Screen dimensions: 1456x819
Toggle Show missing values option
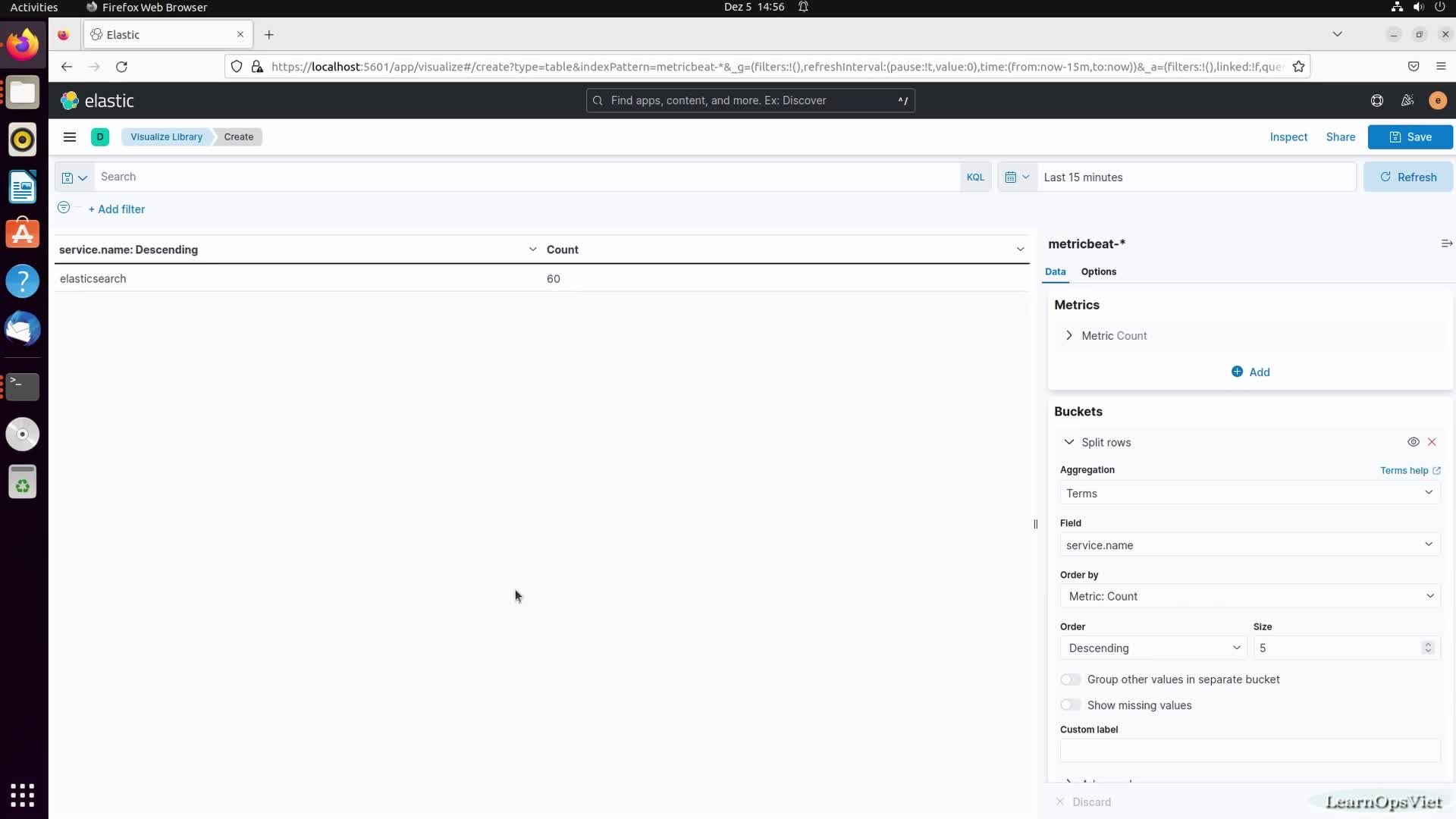[x=1068, y=705]
